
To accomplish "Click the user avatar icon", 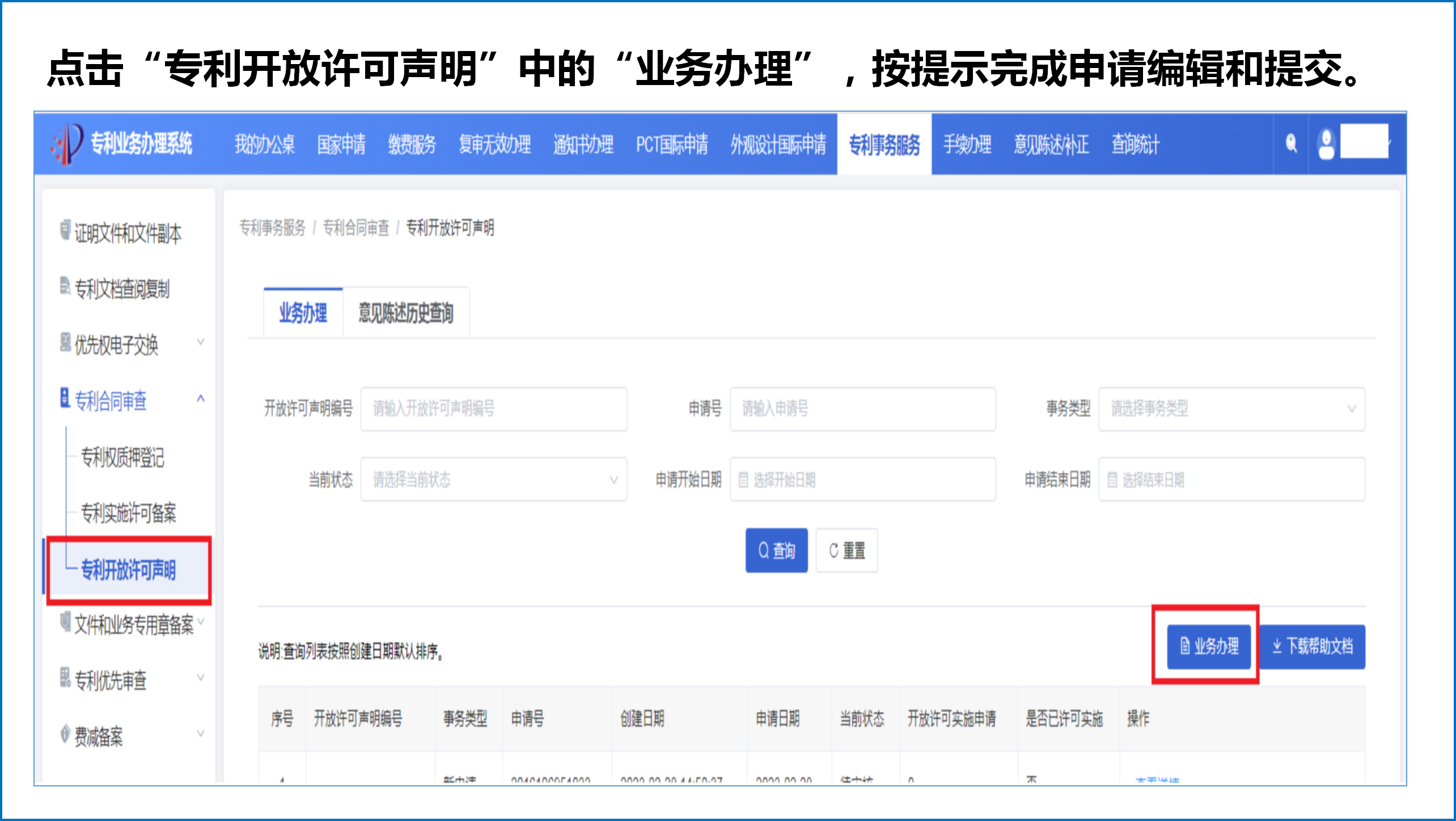I will pyautogui.click(x=1326, y=145).
